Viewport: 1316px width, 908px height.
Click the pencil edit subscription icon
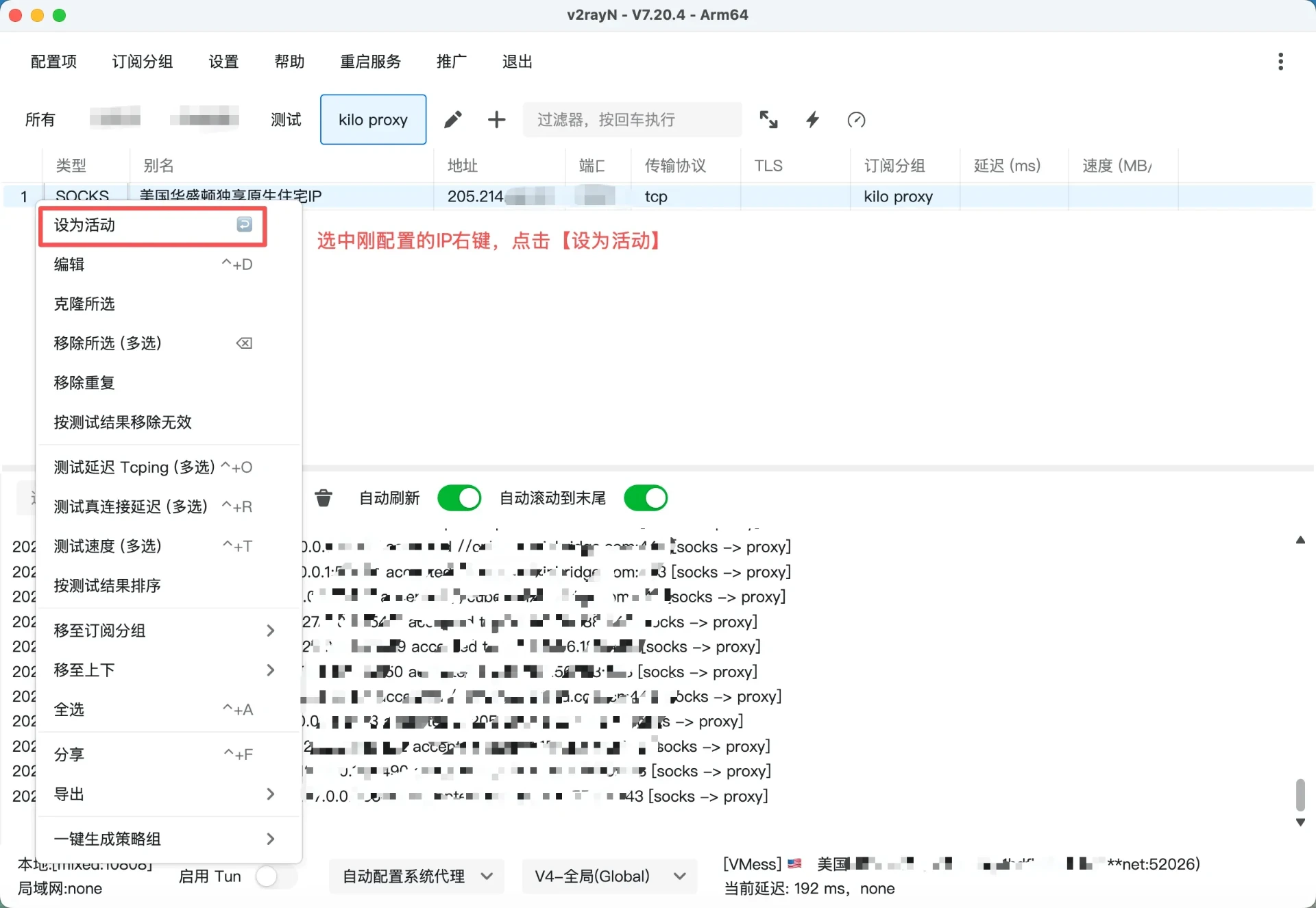(x=452, y=119)
